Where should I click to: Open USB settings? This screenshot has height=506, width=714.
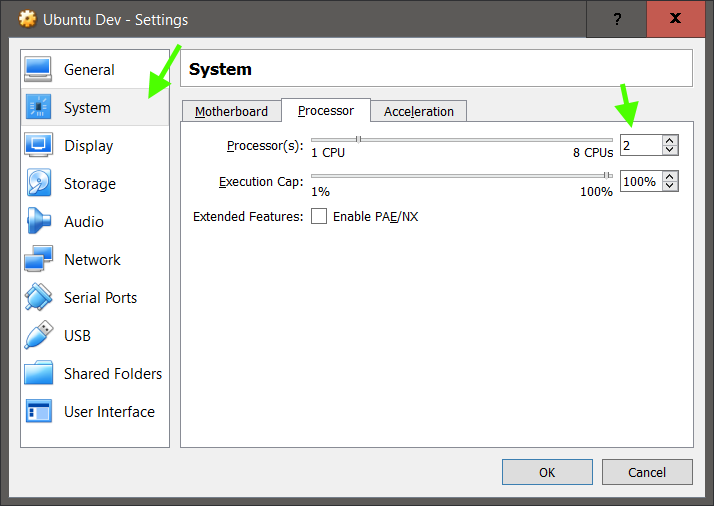coord(95,335)
